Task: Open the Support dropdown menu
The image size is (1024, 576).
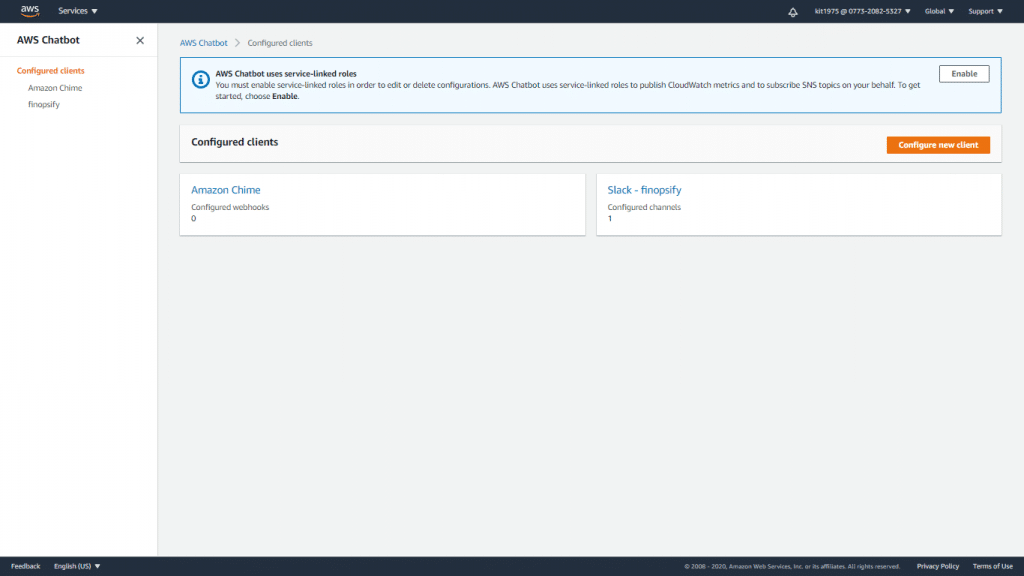Action: pos(985,11)
